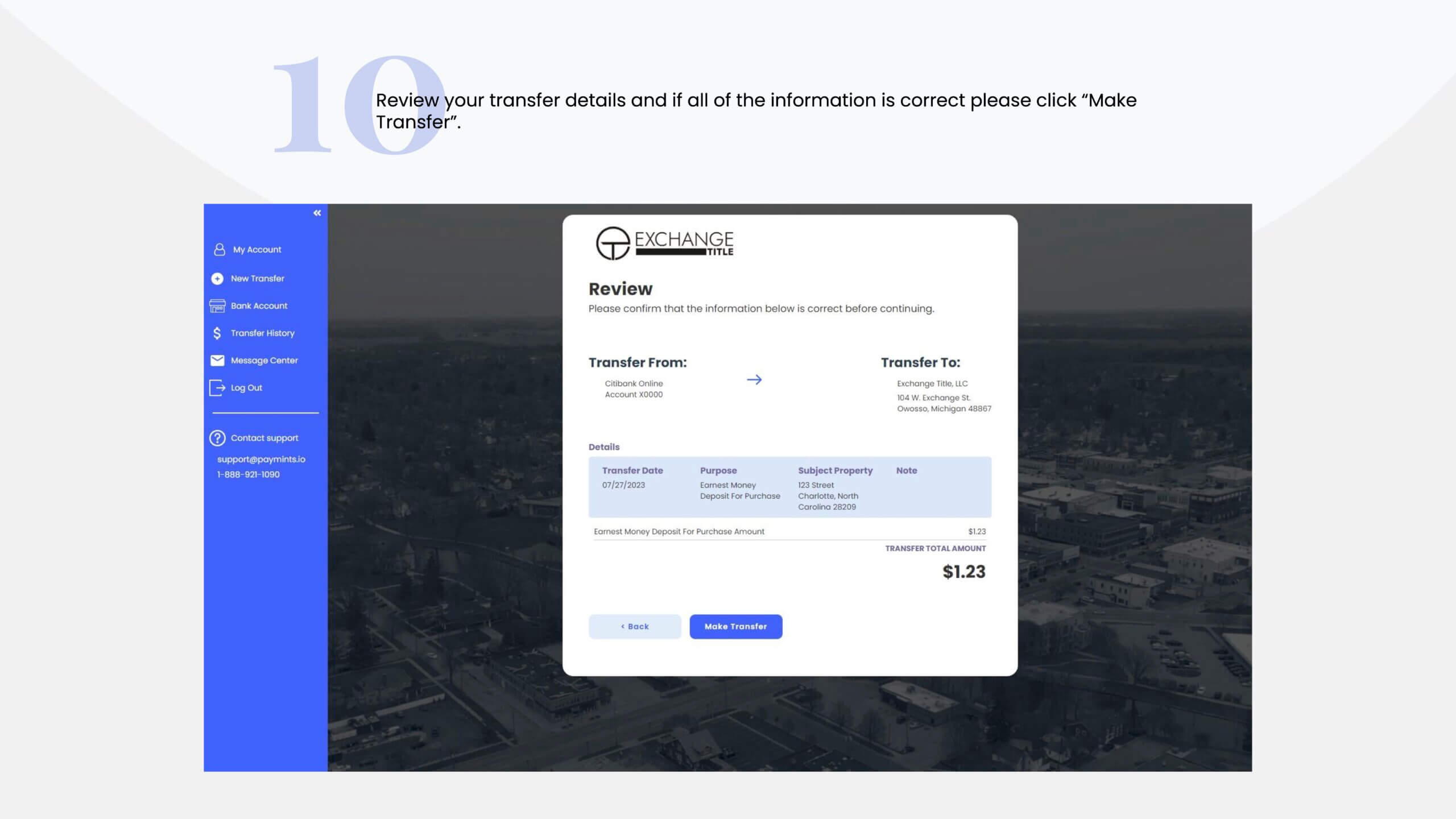The image size is (1456, 819).
Task: Click the Log Out text label
Action: tap(246, 388)
